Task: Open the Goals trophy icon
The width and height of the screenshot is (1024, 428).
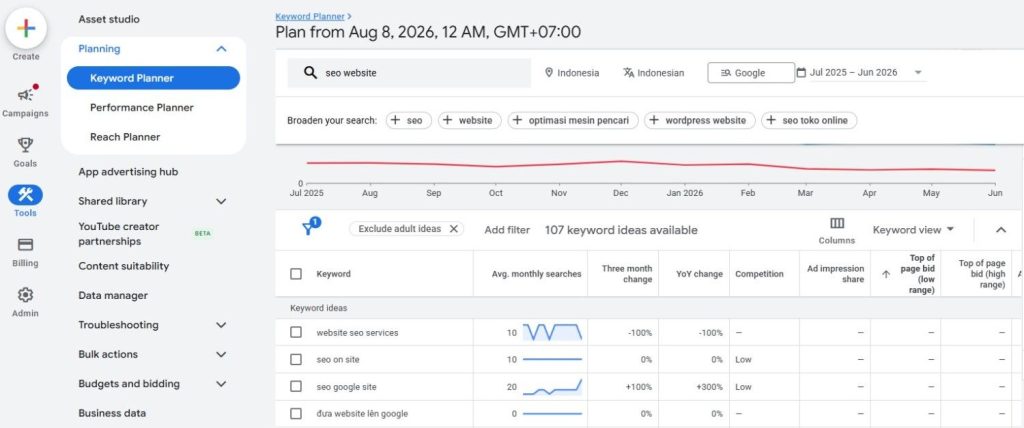Action: 25,145
